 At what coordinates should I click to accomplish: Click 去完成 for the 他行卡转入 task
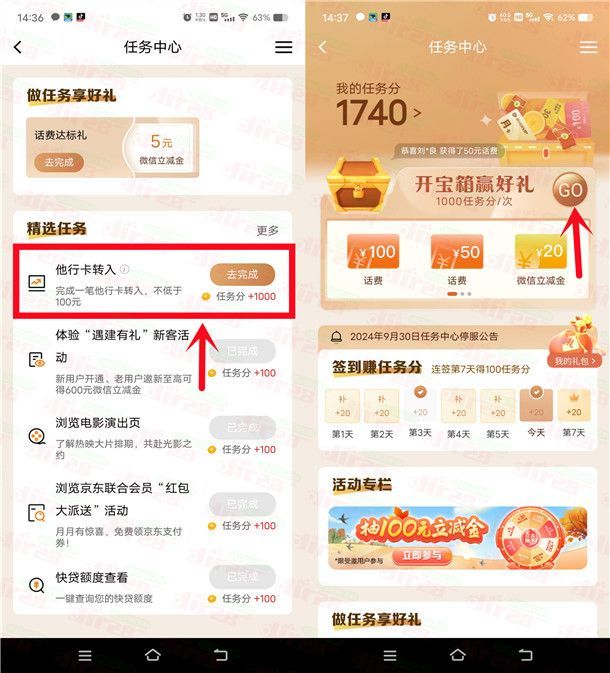point(243,274)
